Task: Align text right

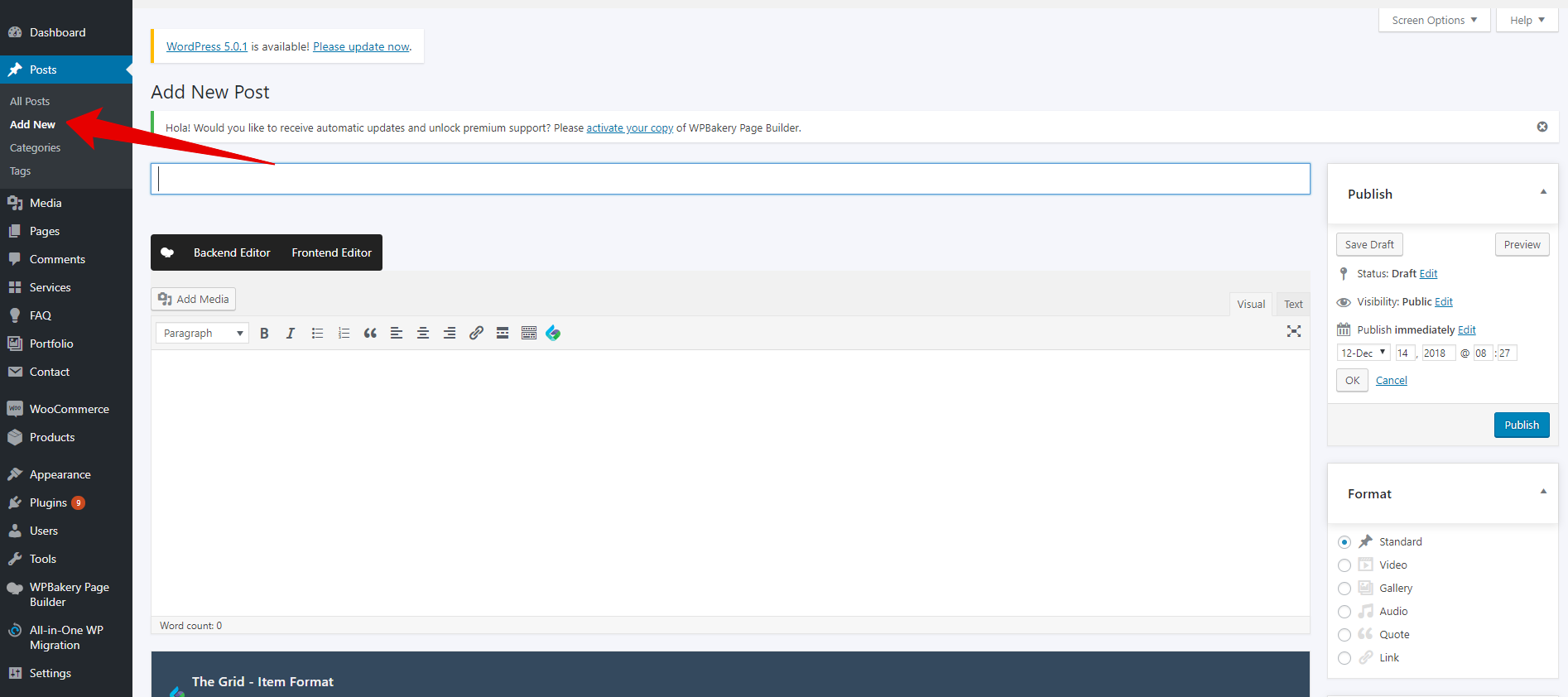Action: (x=450, y=333)
